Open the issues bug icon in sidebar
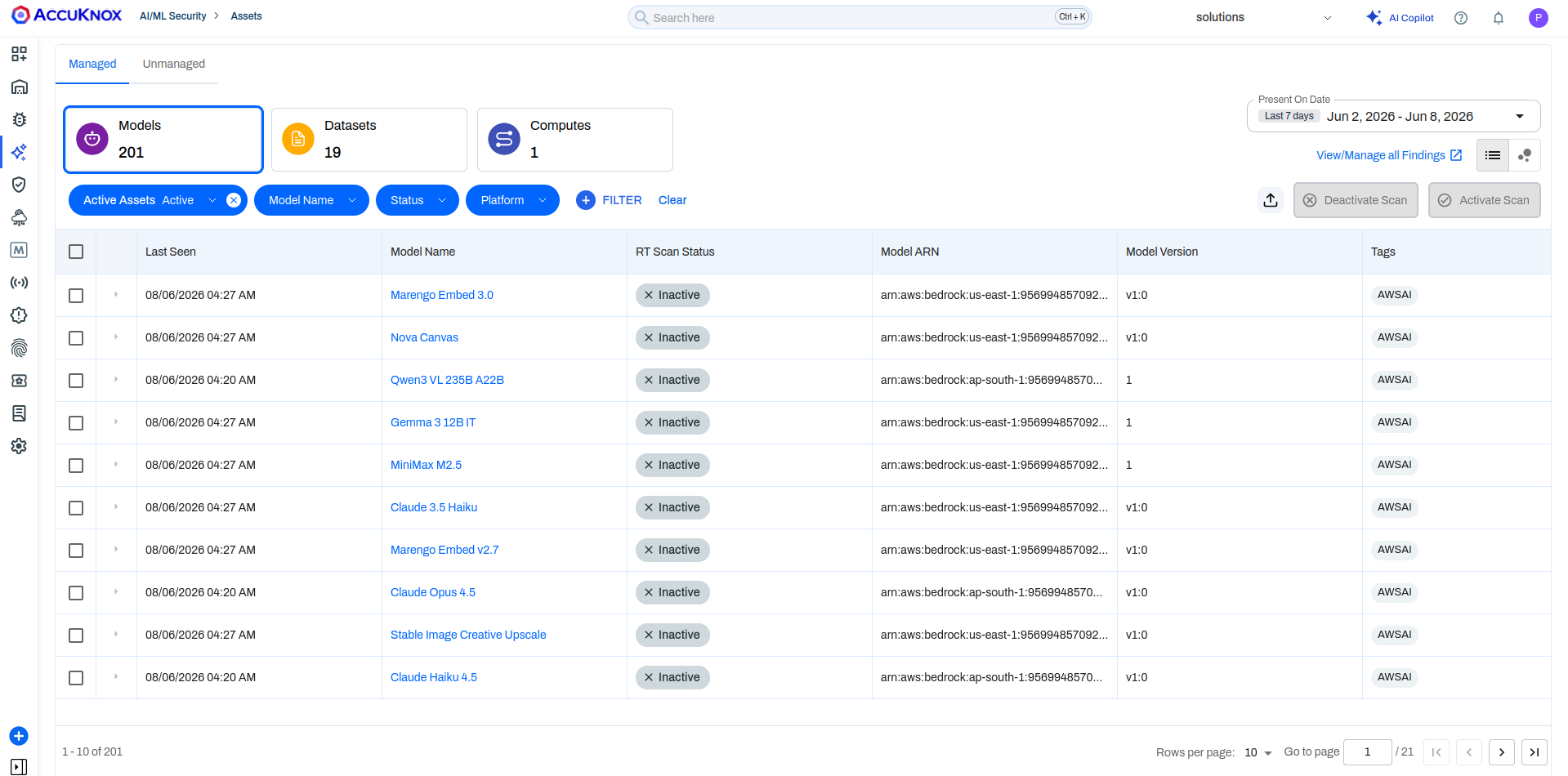1568x776 pixels. [19, 119]
